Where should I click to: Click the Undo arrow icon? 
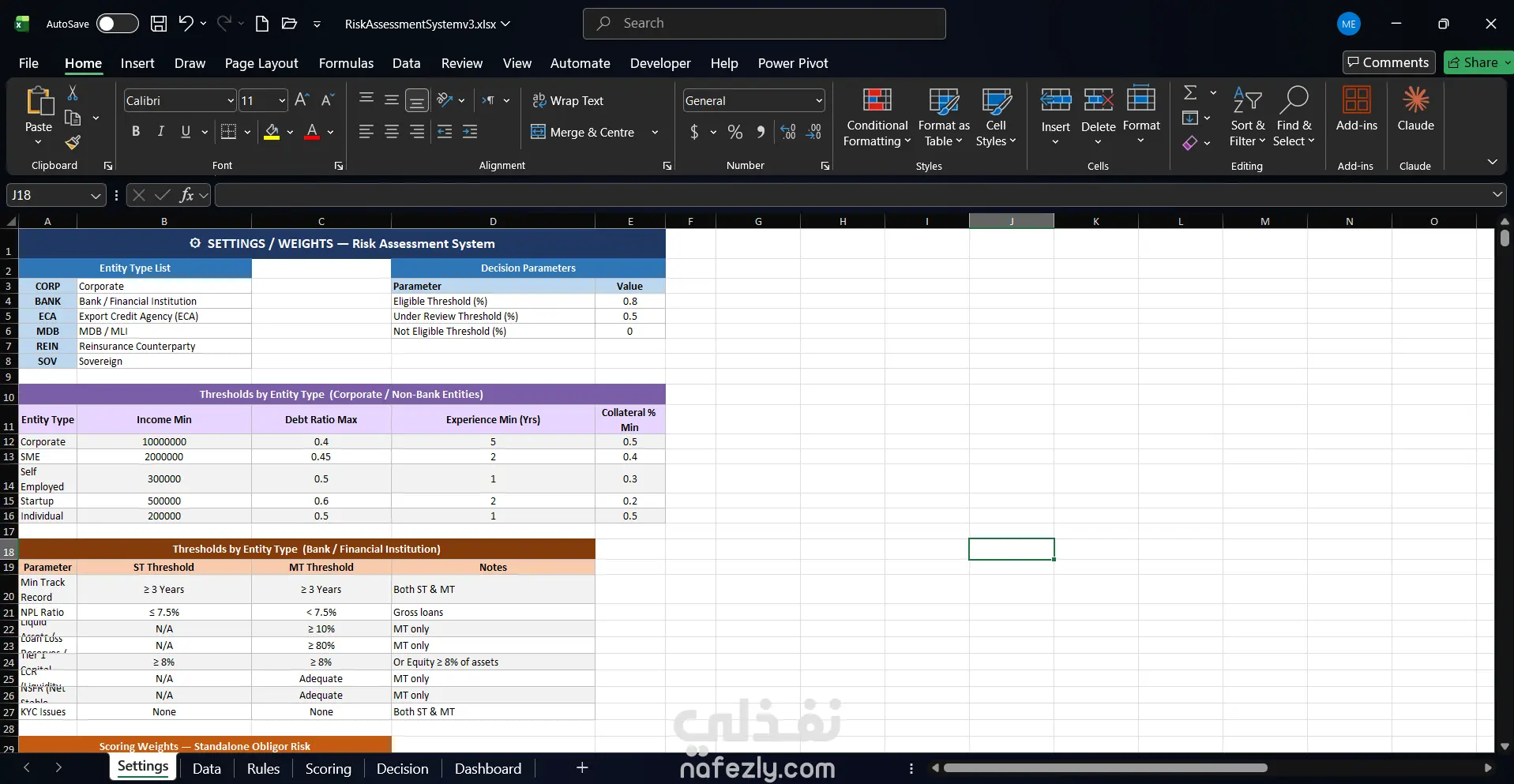point(186,24)
